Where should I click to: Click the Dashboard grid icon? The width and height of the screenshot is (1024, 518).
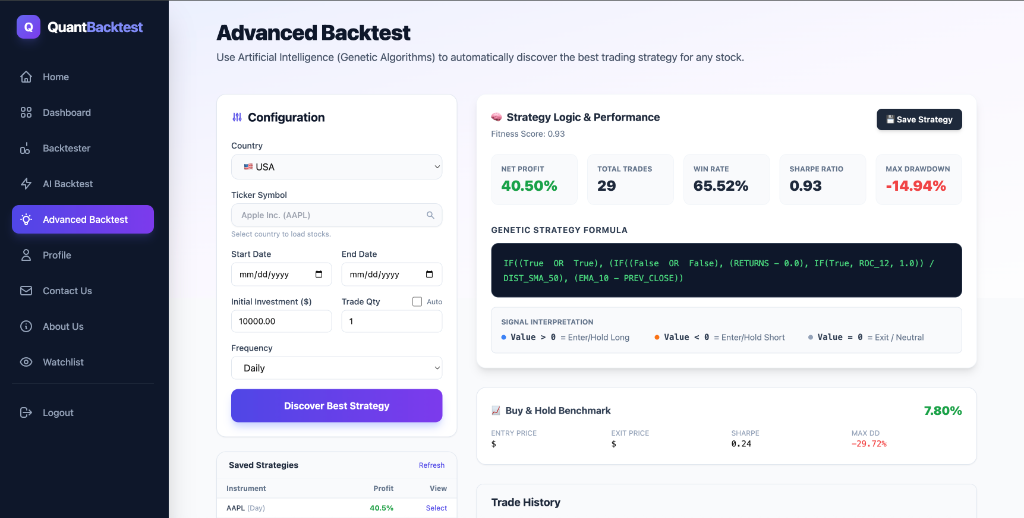click(26, 113)
